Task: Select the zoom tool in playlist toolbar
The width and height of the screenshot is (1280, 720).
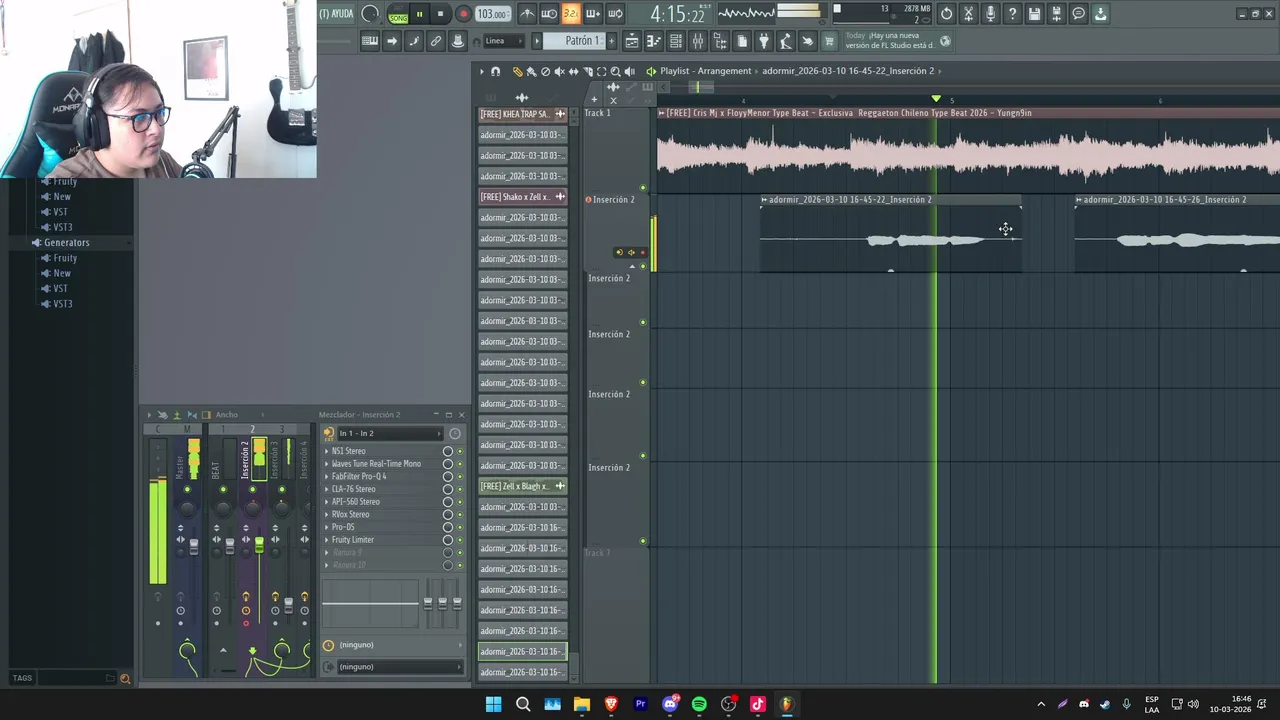Action: pos(615,71)
